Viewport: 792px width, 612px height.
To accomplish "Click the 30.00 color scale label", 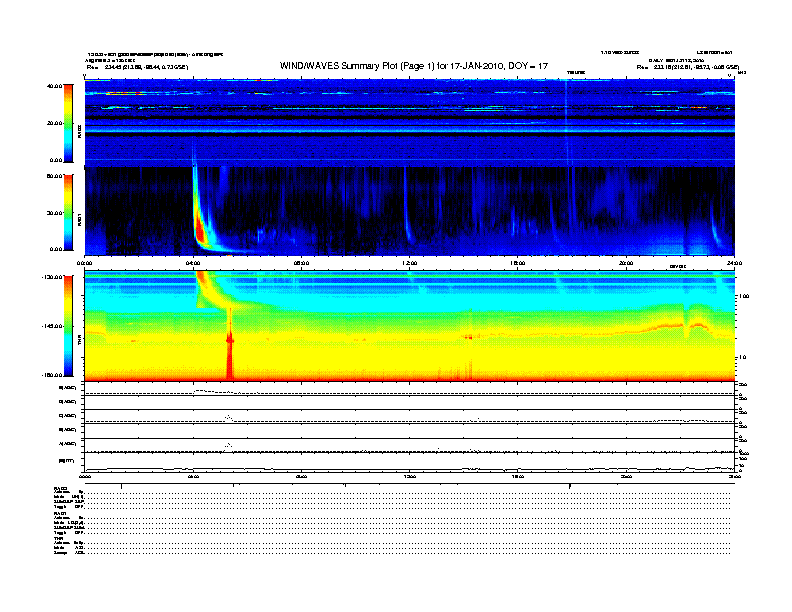I will [54, 213].
